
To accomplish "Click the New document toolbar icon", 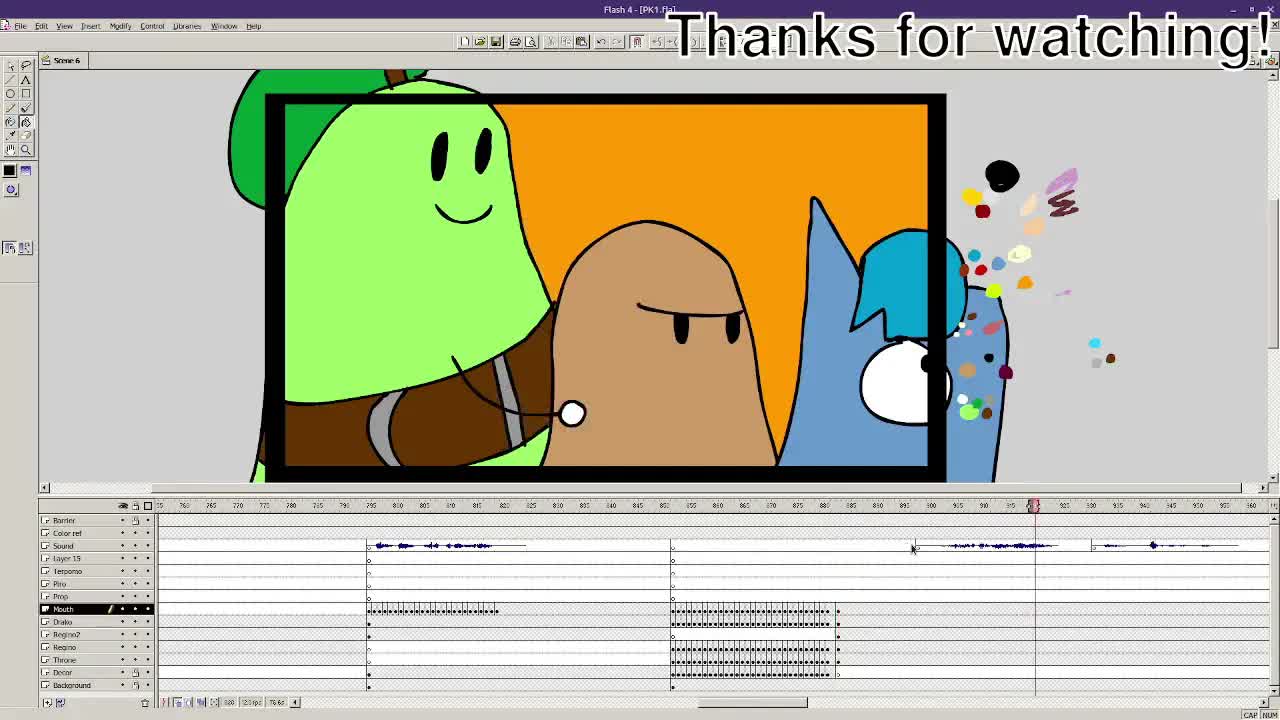I will (x=464, y=42).
